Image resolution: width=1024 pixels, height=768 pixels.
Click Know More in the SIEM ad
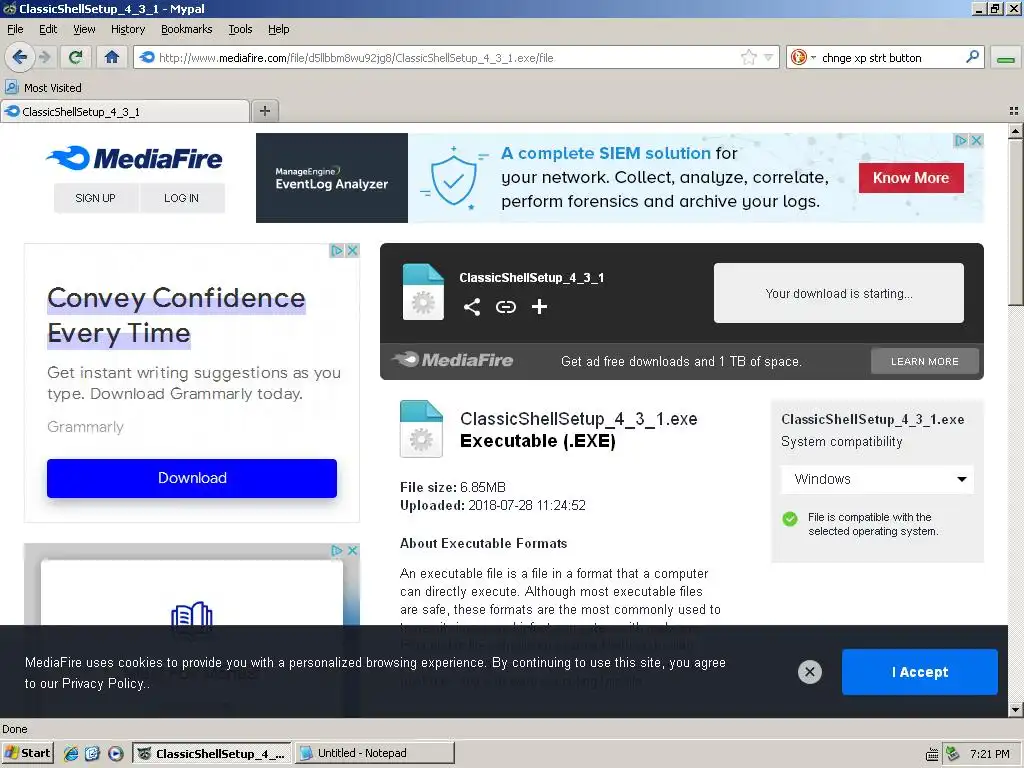(910, 178)
